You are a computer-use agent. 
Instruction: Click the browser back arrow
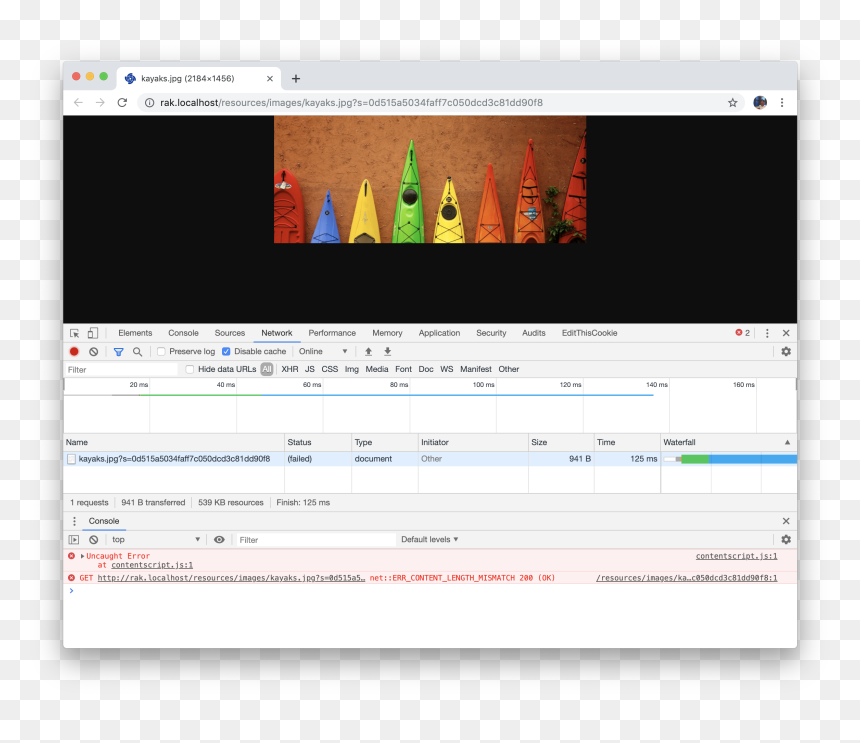[78, 103]
